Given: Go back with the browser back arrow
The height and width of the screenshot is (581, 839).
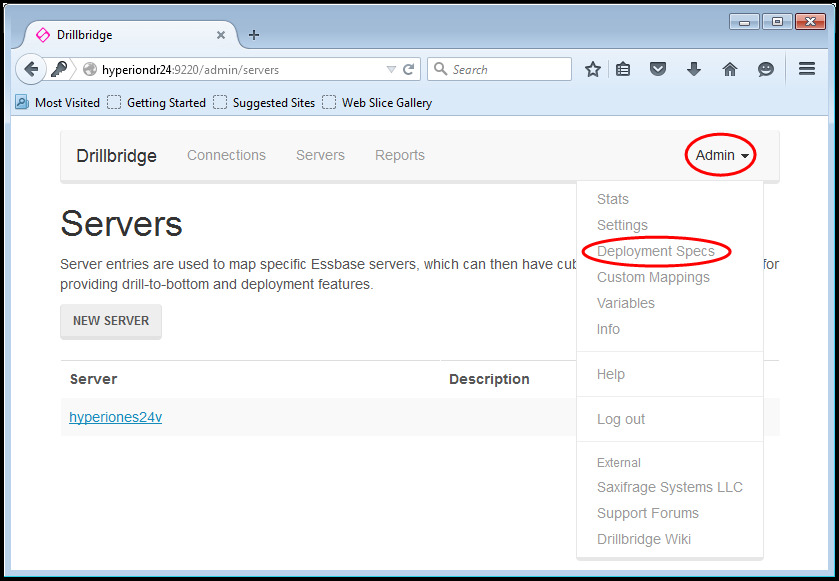Looking at the screenshot, I should click(30, 69).
